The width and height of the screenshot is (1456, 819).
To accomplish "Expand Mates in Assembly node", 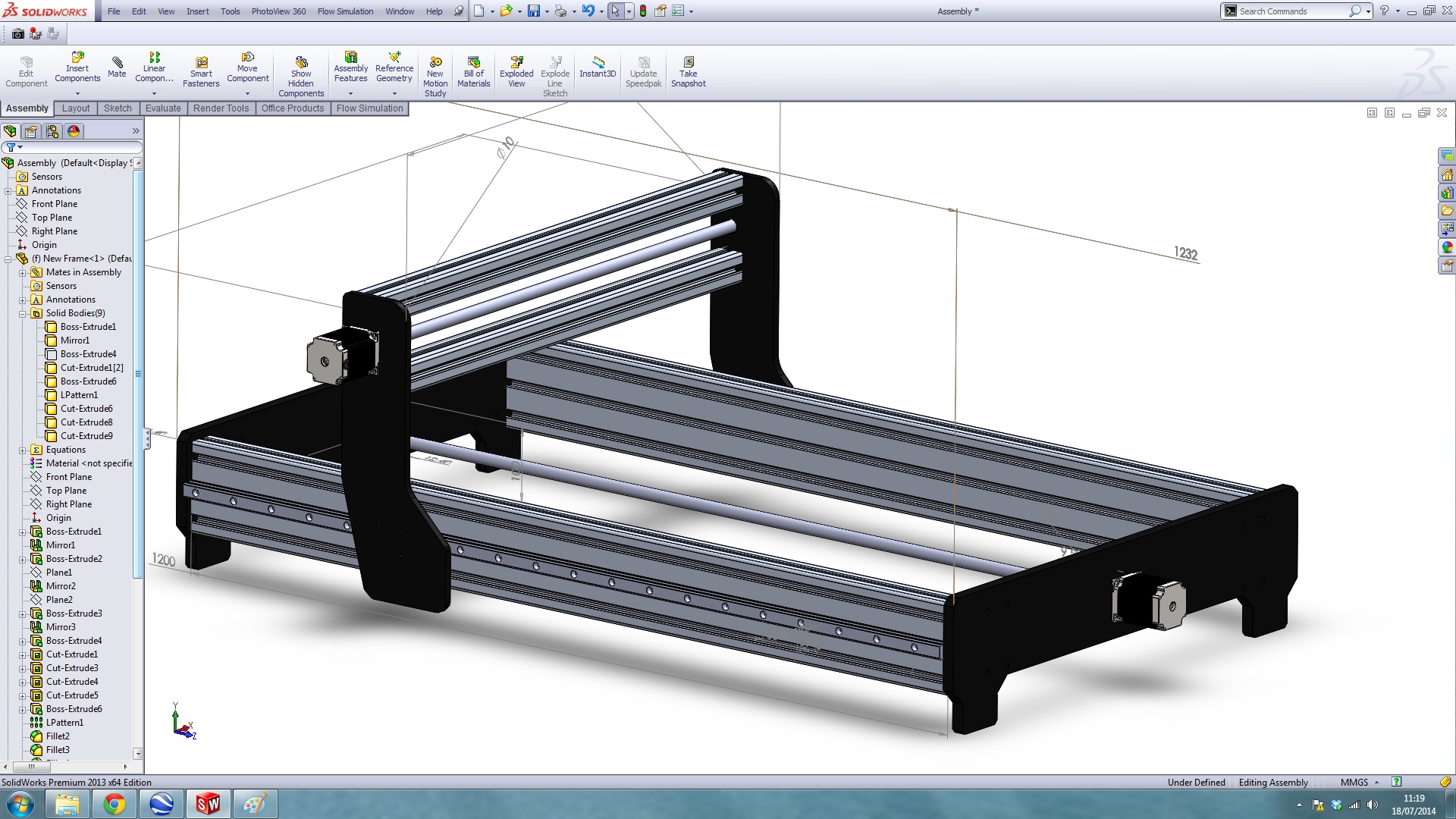I will point(23,272).
